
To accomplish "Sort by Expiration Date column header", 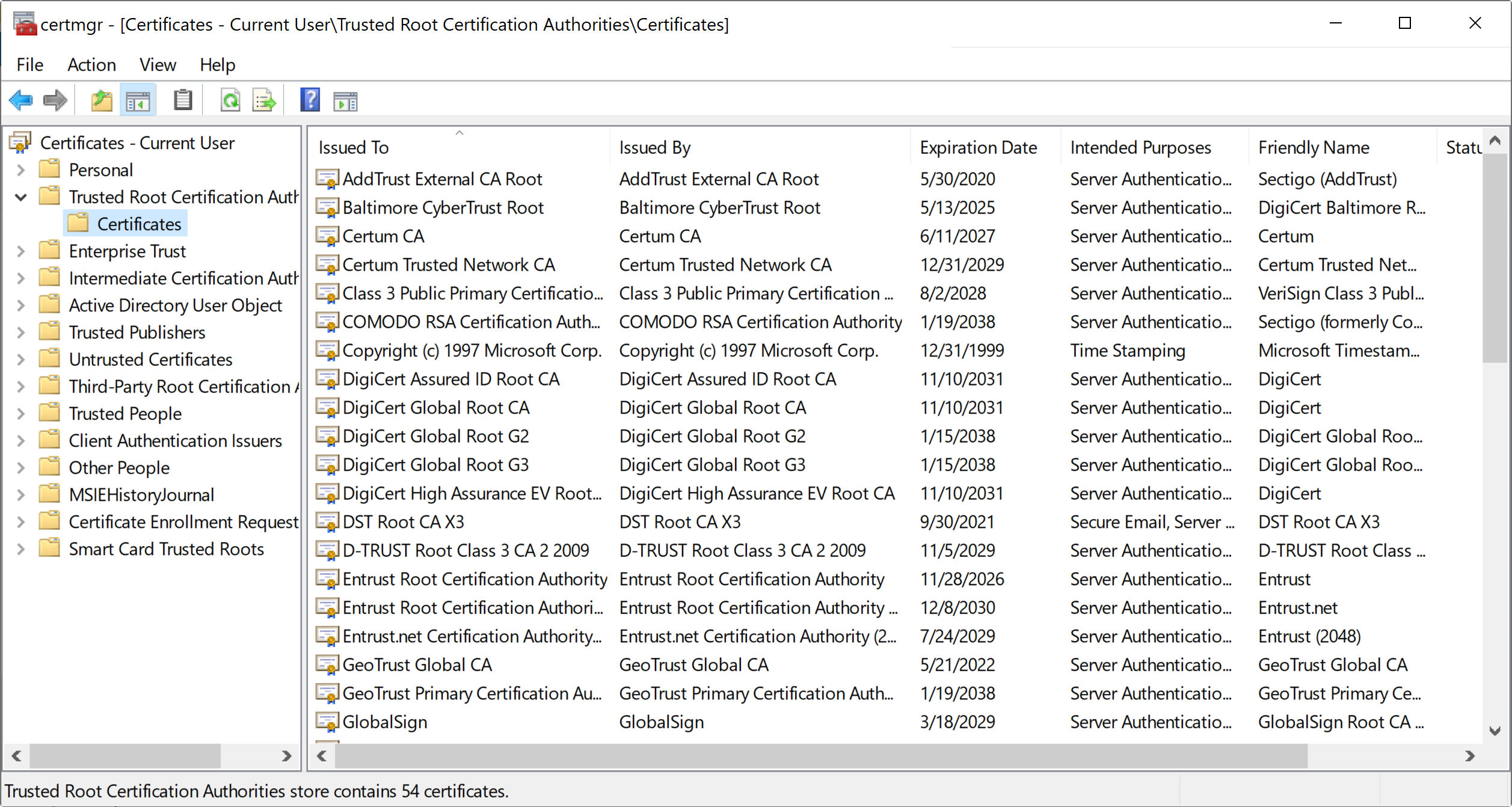I will (x=986, y=147).
